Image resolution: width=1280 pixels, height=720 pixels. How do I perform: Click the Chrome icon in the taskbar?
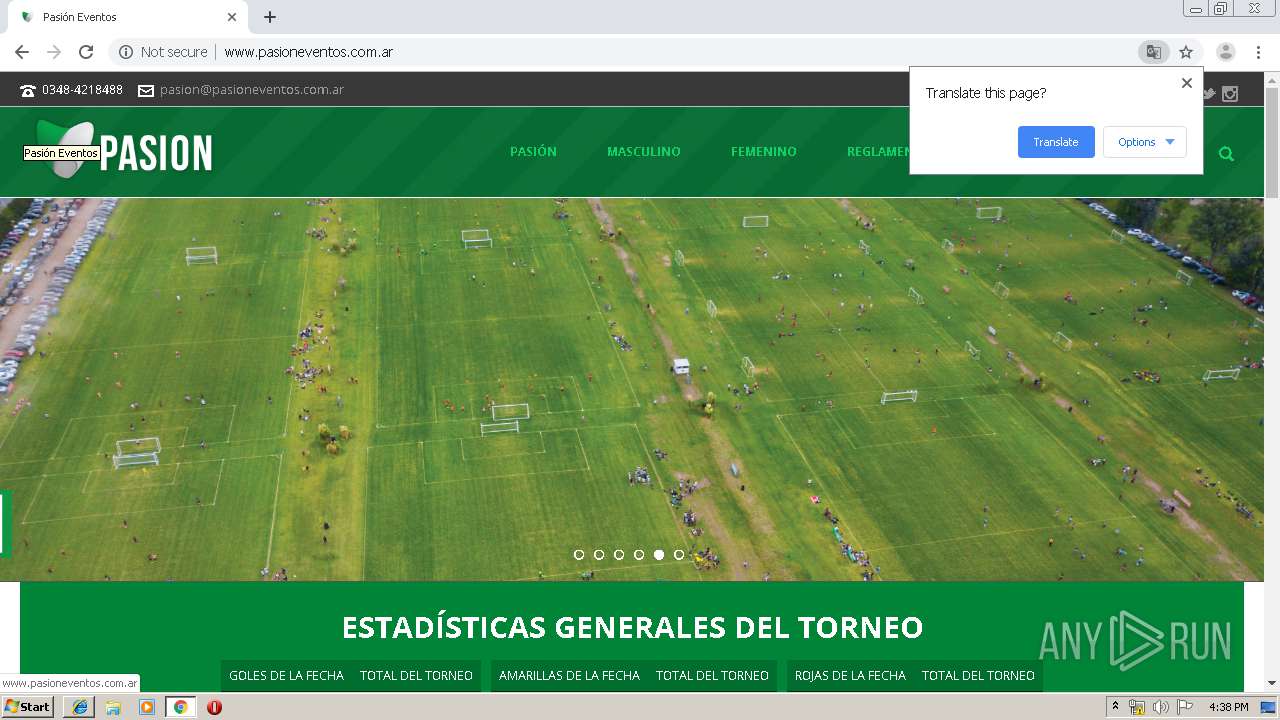181,707
